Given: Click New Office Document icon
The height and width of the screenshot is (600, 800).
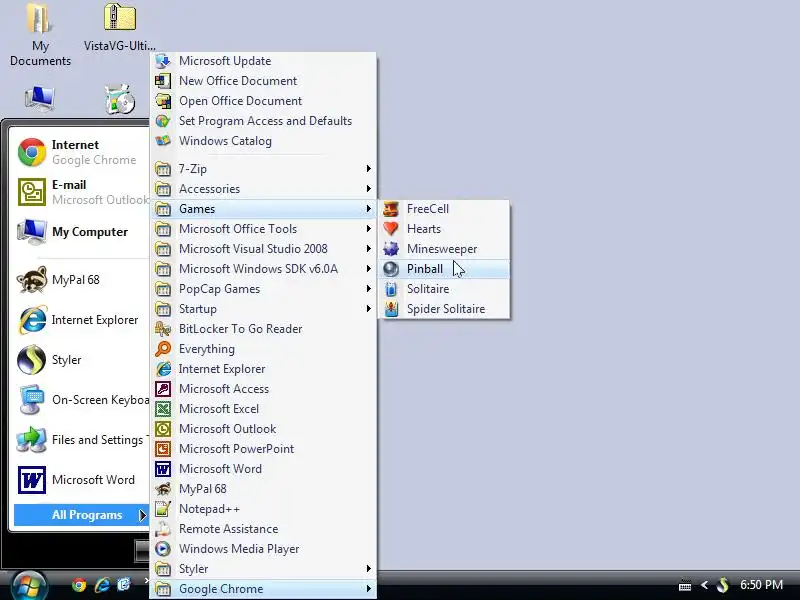Looking at the screenshot, I should [163, 81].
